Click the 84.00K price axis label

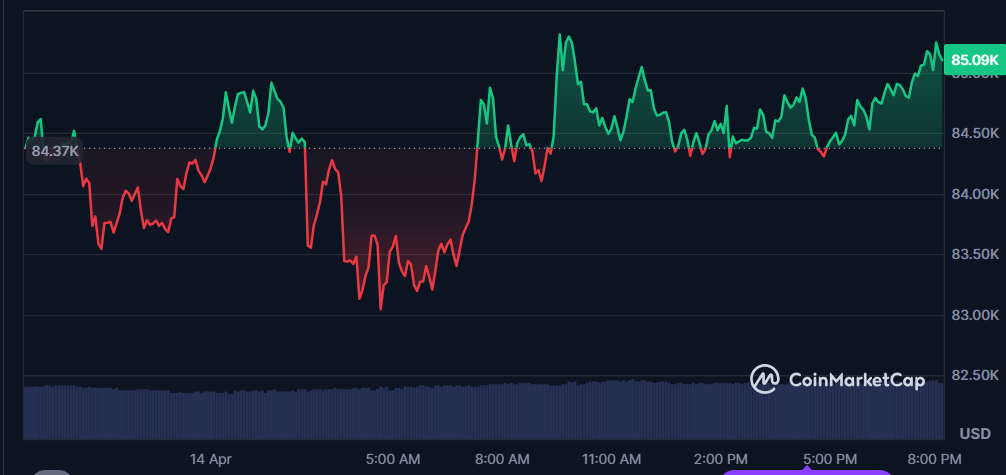[x=974, y=194]
